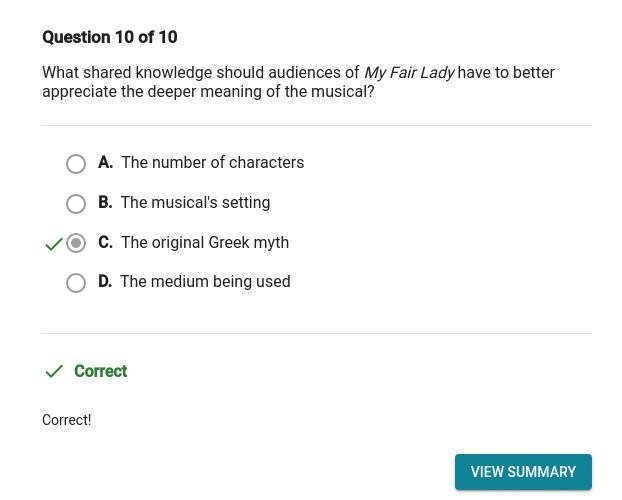This screenshot has width=622, height=500.
Task: Click the italic 'My Fair Lady' title
Action: coord(408,73)
